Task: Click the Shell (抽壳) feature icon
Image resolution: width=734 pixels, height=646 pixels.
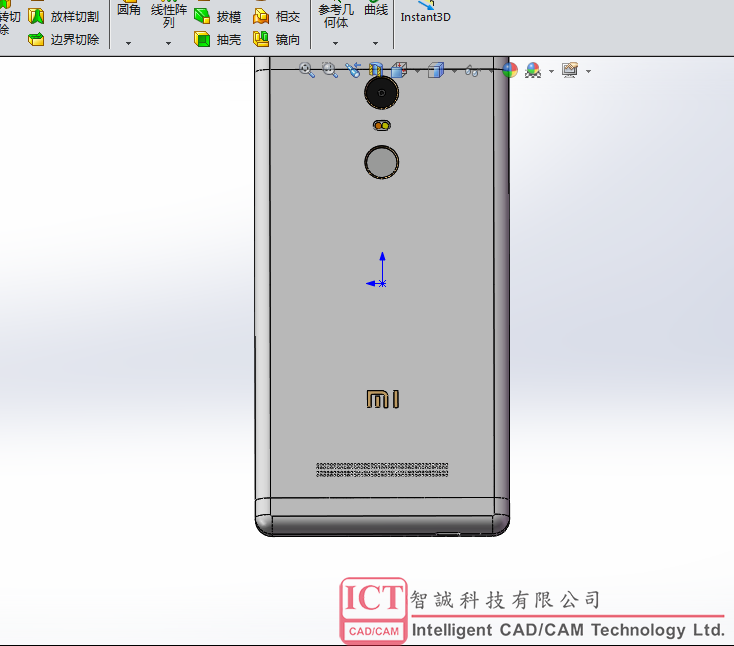Action: [x=202, y=39]
